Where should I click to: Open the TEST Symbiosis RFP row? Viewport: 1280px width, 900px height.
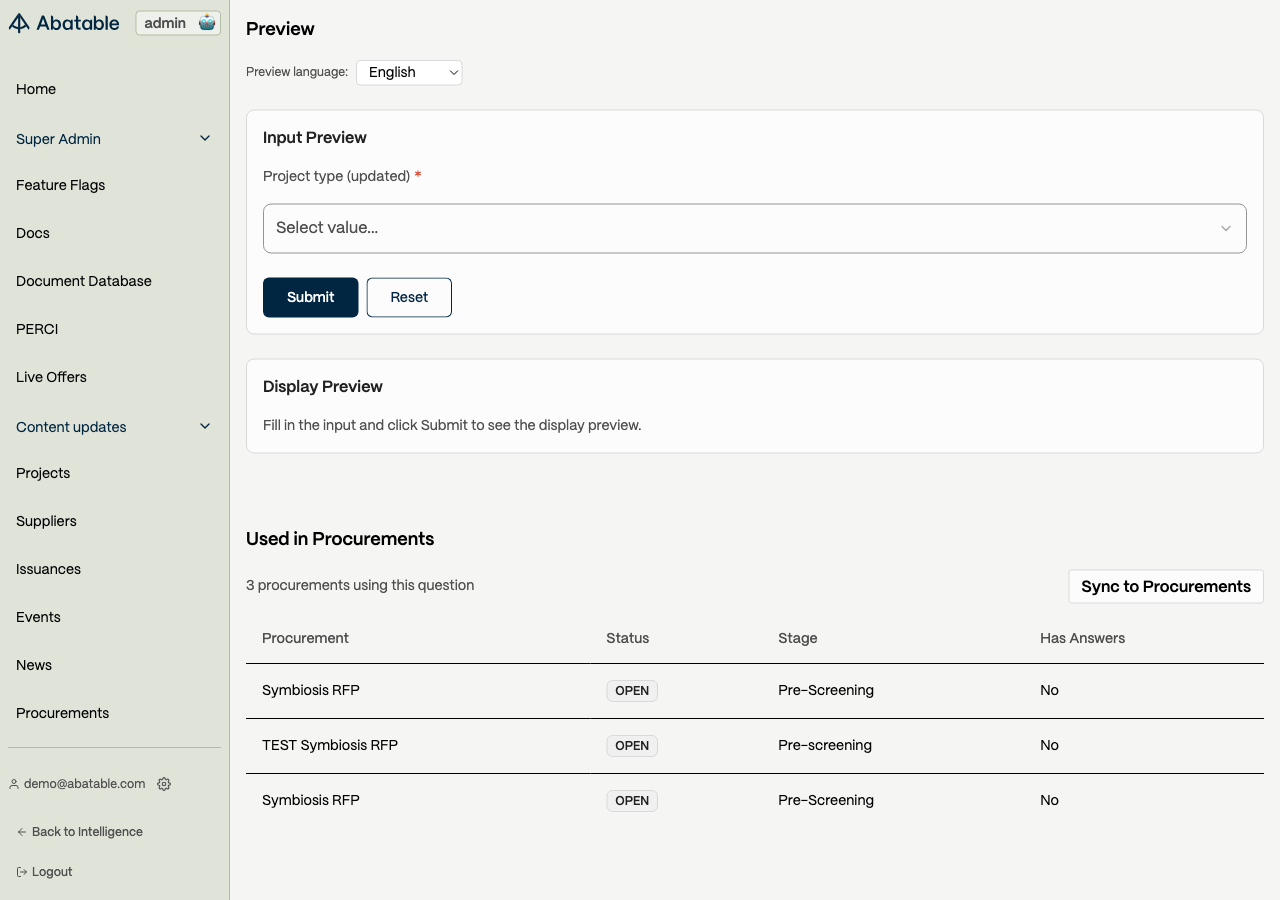coord(329,745)
